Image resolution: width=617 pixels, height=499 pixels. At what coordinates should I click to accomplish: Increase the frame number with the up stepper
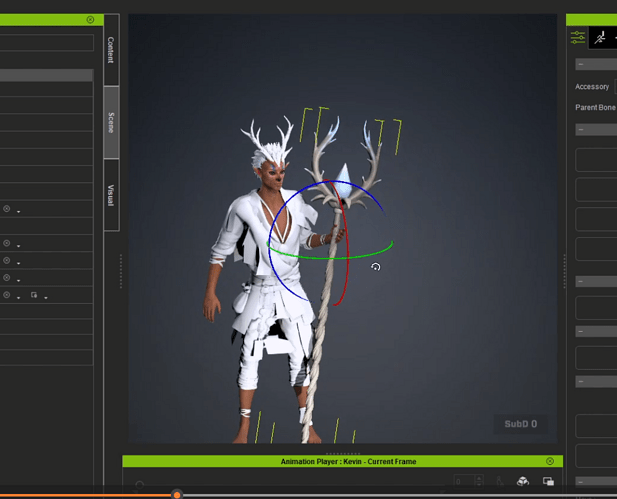coord(479,478)
